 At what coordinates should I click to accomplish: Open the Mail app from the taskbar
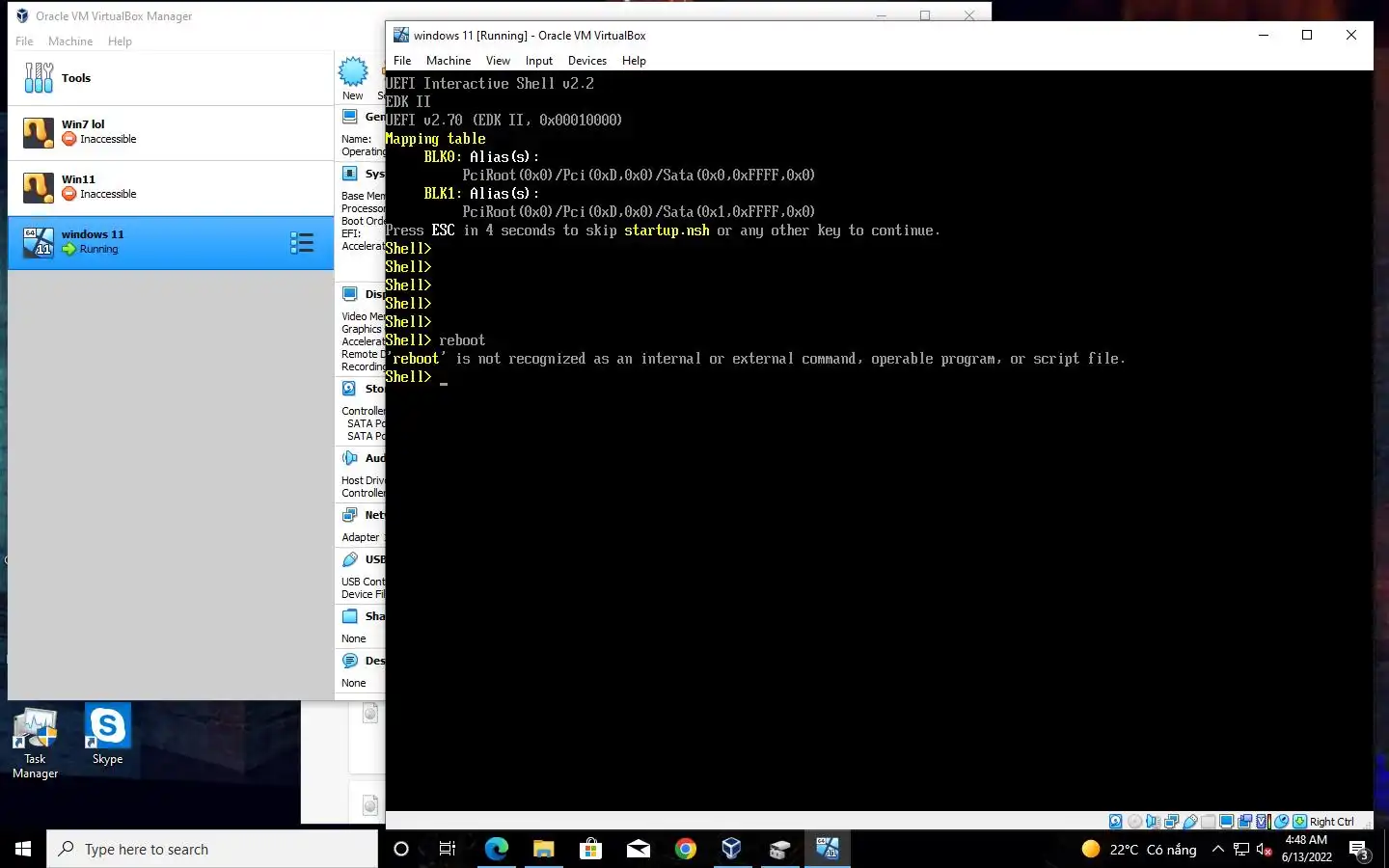[x=638, y=849]
